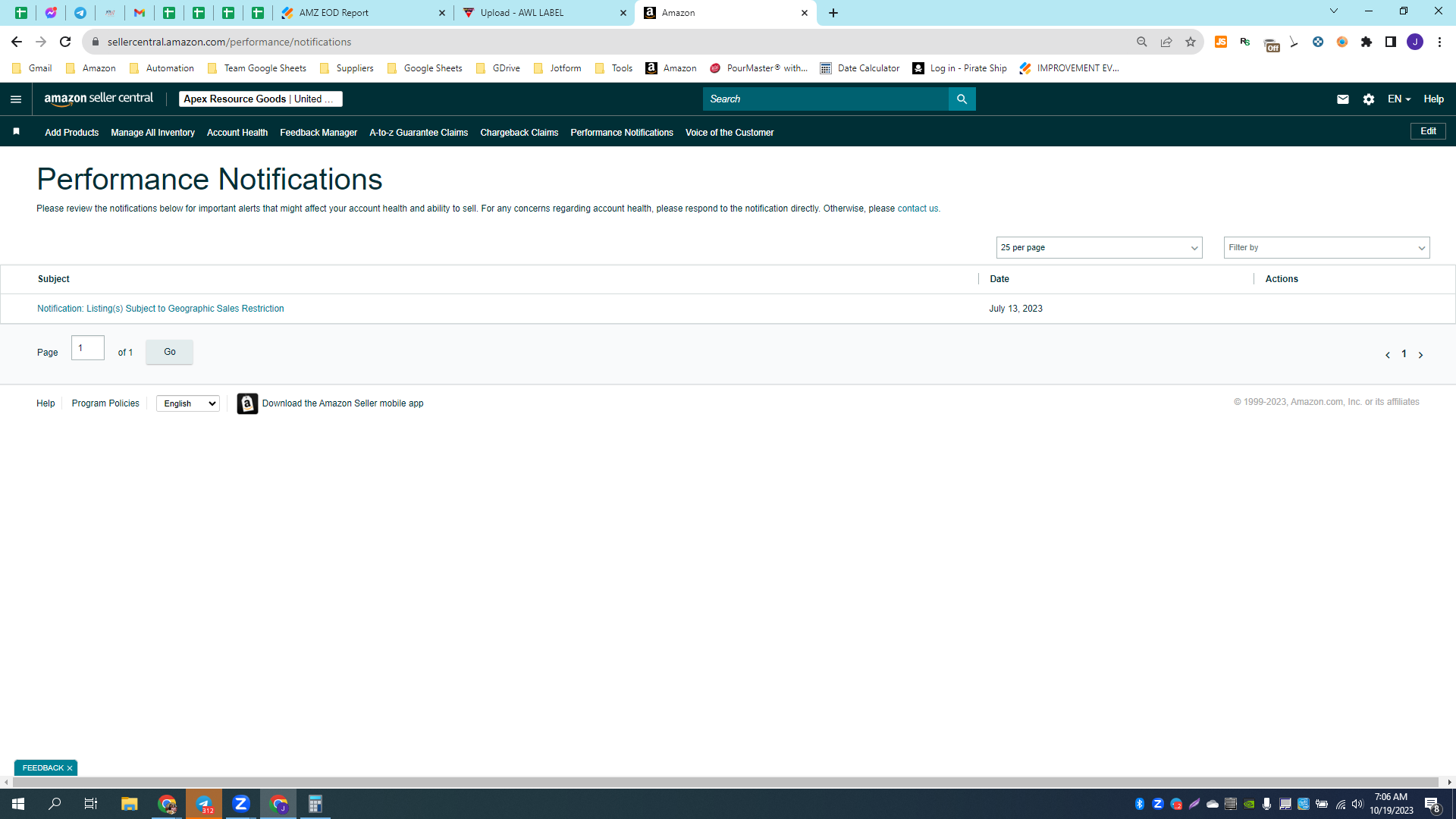Open the settings gear icon
Image resolution: width=1456 pixels, height=819 pixels.
(x=1368, y=99)
